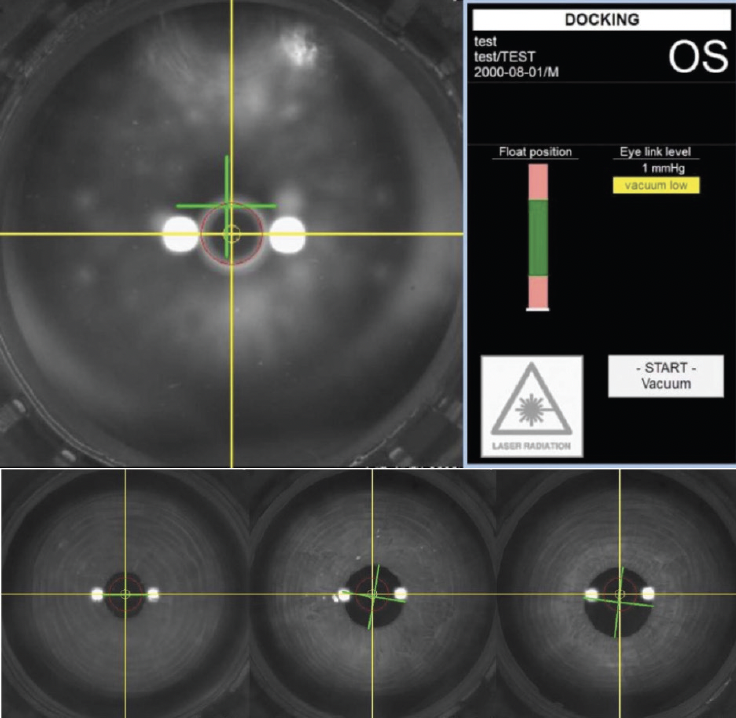Click the OS eye indicator
736x718 pixels.
pos(698,57)
